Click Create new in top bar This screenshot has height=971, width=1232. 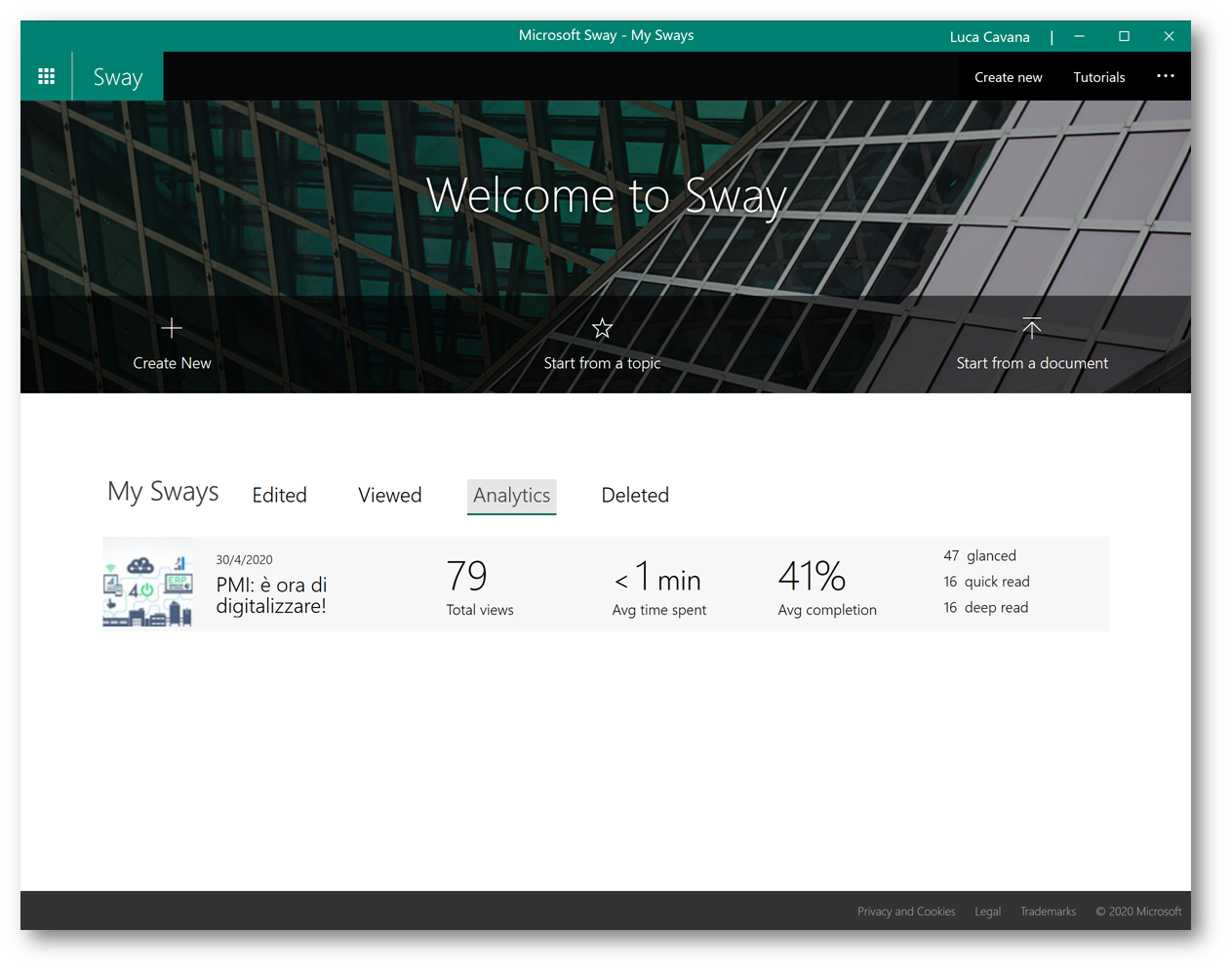click(1008, 77)
